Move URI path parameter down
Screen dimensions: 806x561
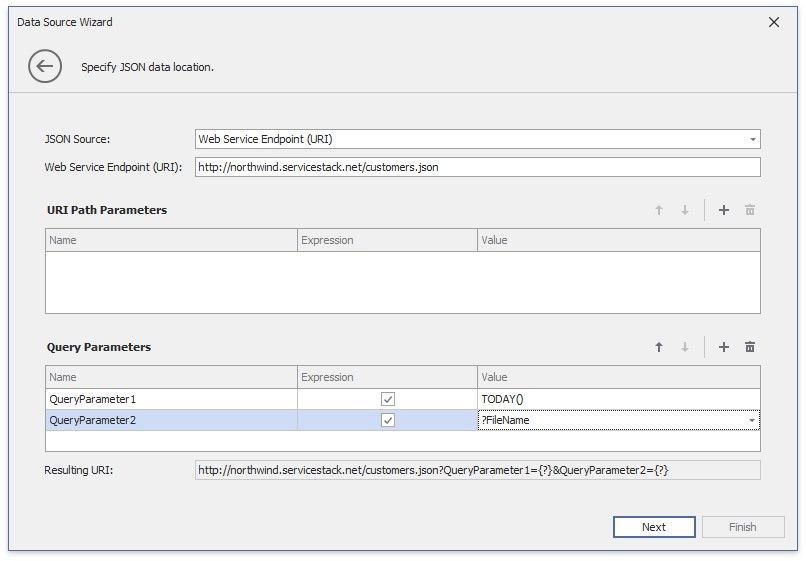(685, 210)
